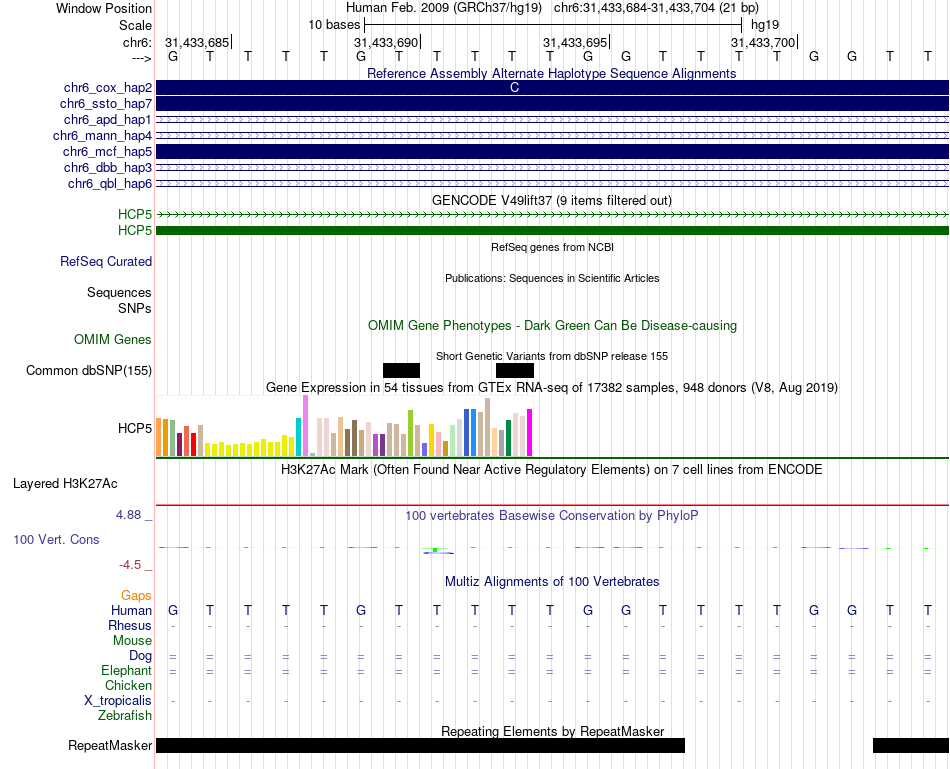Click the green PhyloP conservation spike

pyautogui.click(x=435, y=550)
